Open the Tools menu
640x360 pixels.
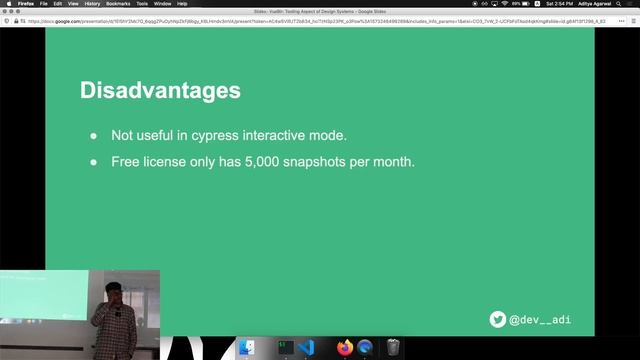[142, 4]
